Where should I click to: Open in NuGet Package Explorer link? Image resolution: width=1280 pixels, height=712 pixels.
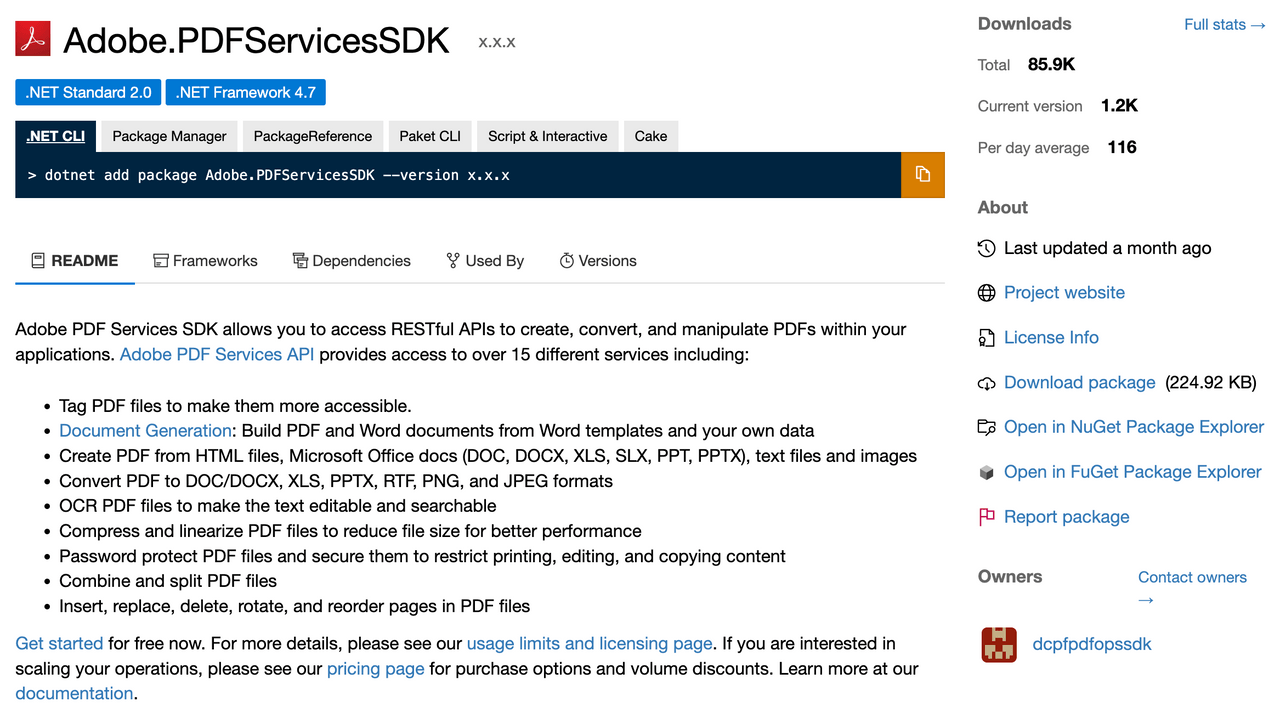point(1134,427)
